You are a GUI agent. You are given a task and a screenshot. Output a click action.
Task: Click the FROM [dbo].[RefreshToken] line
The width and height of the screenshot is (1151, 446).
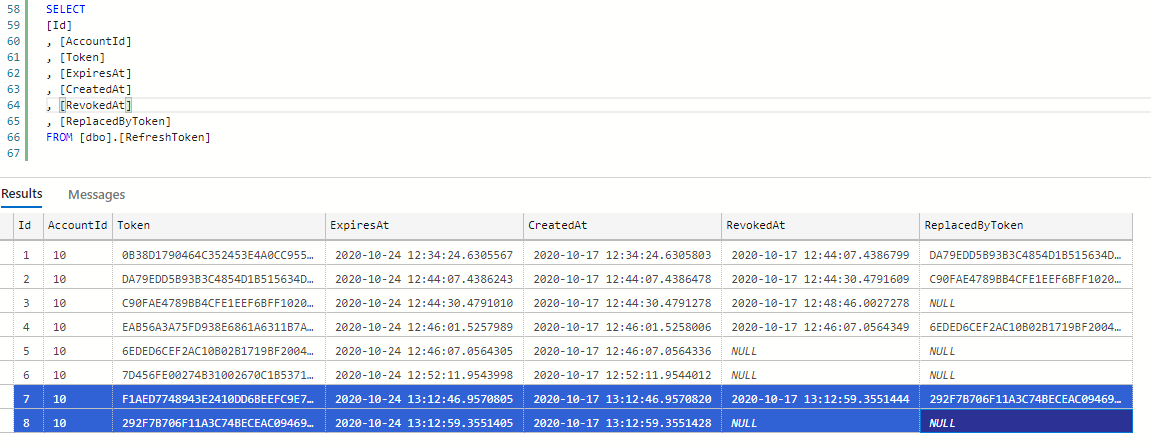(128, 137)
